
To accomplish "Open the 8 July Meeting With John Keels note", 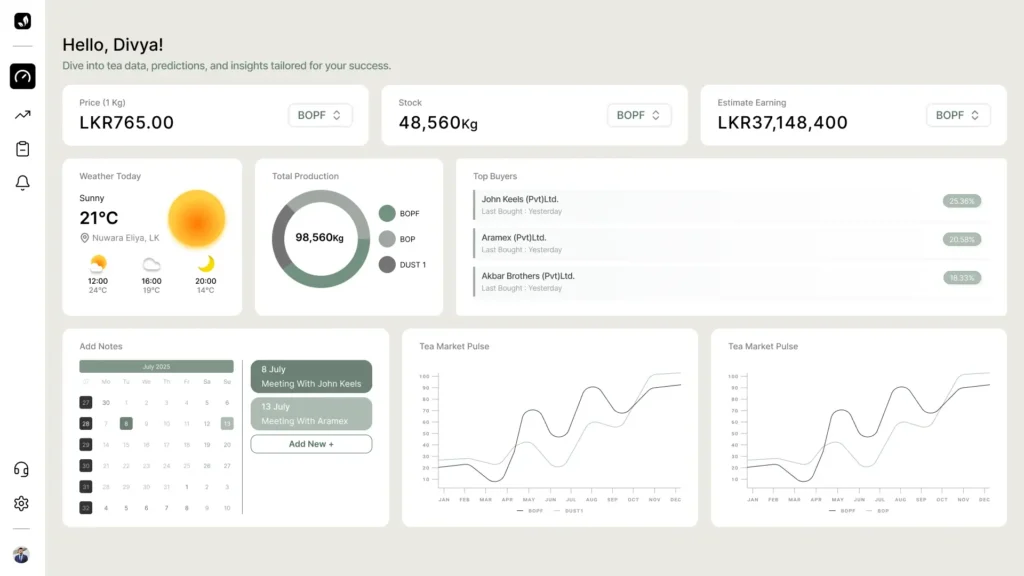I will [311, 377].
